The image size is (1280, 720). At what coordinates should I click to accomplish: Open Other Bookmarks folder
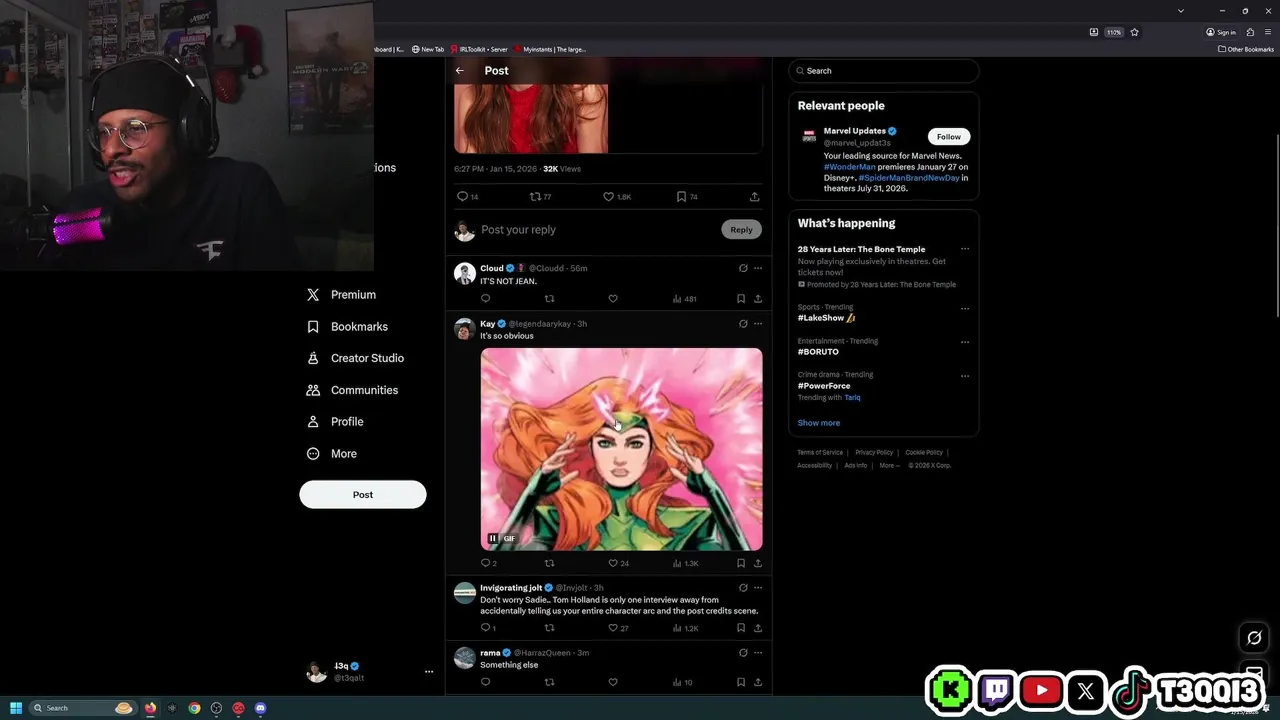pyautogui.click(x=1246, y=49)
